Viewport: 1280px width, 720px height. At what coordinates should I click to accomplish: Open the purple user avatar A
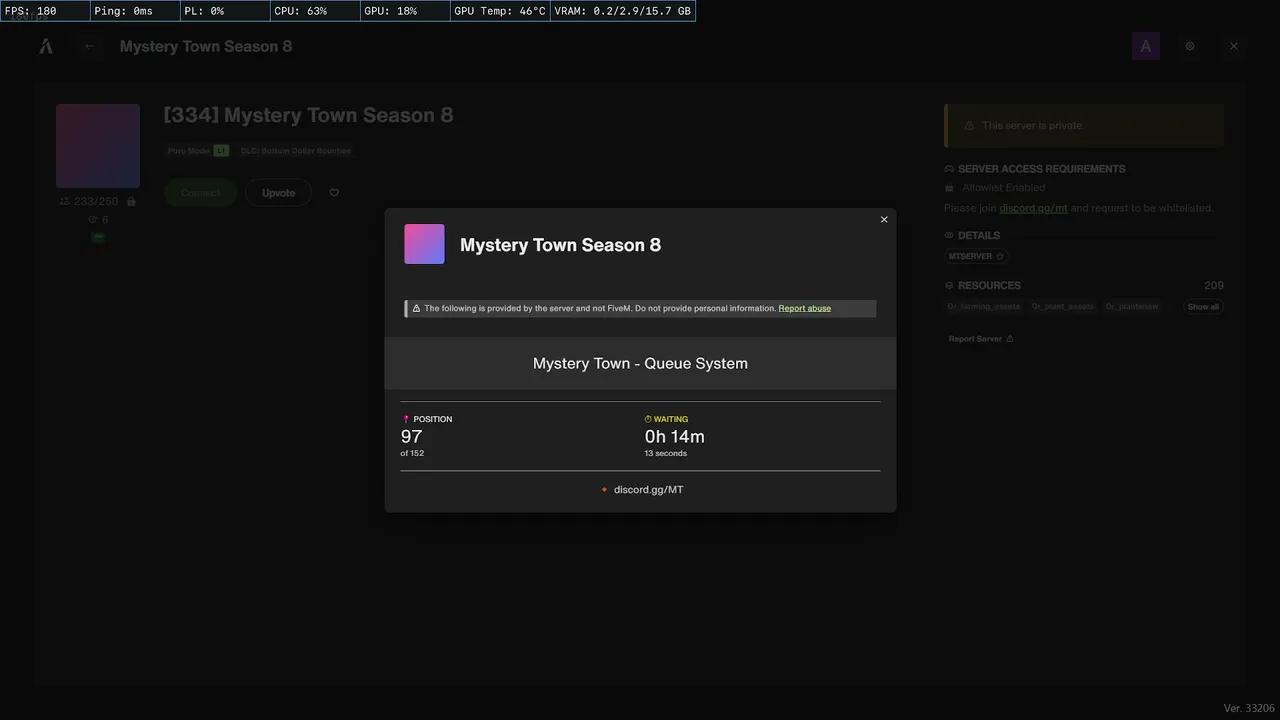(x=1146, y=46)
